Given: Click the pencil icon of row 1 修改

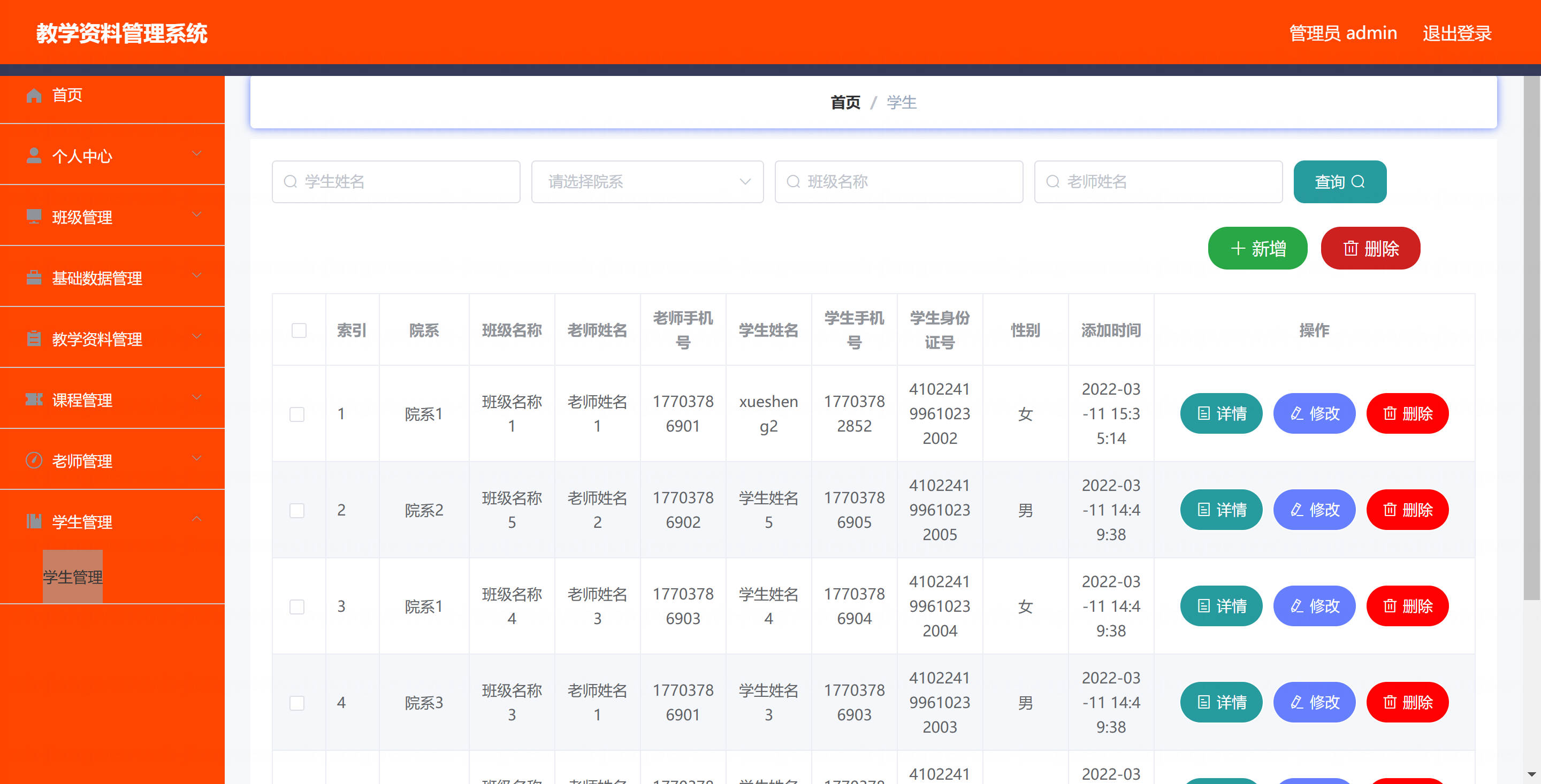Looking at the screenshot, I should click(x=1297, y=413).
